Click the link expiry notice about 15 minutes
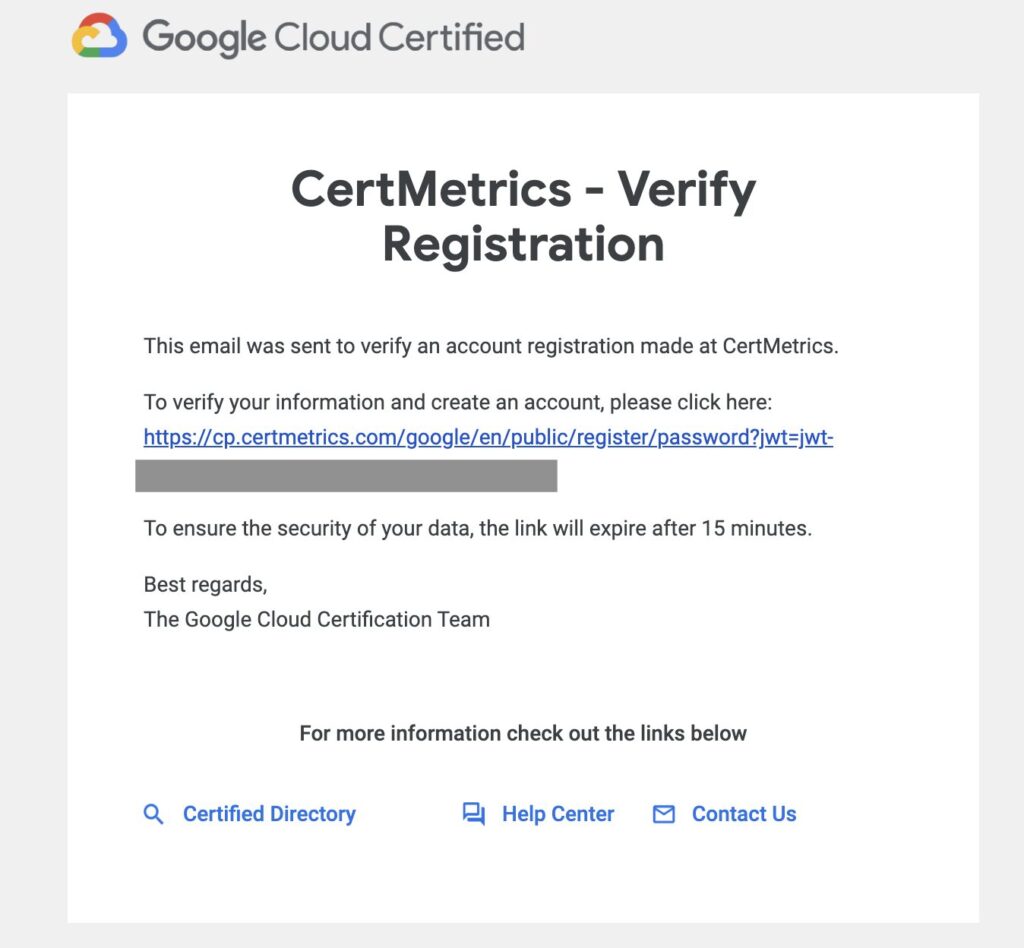Screen dimensions: 1024x948 coord(477,528)
